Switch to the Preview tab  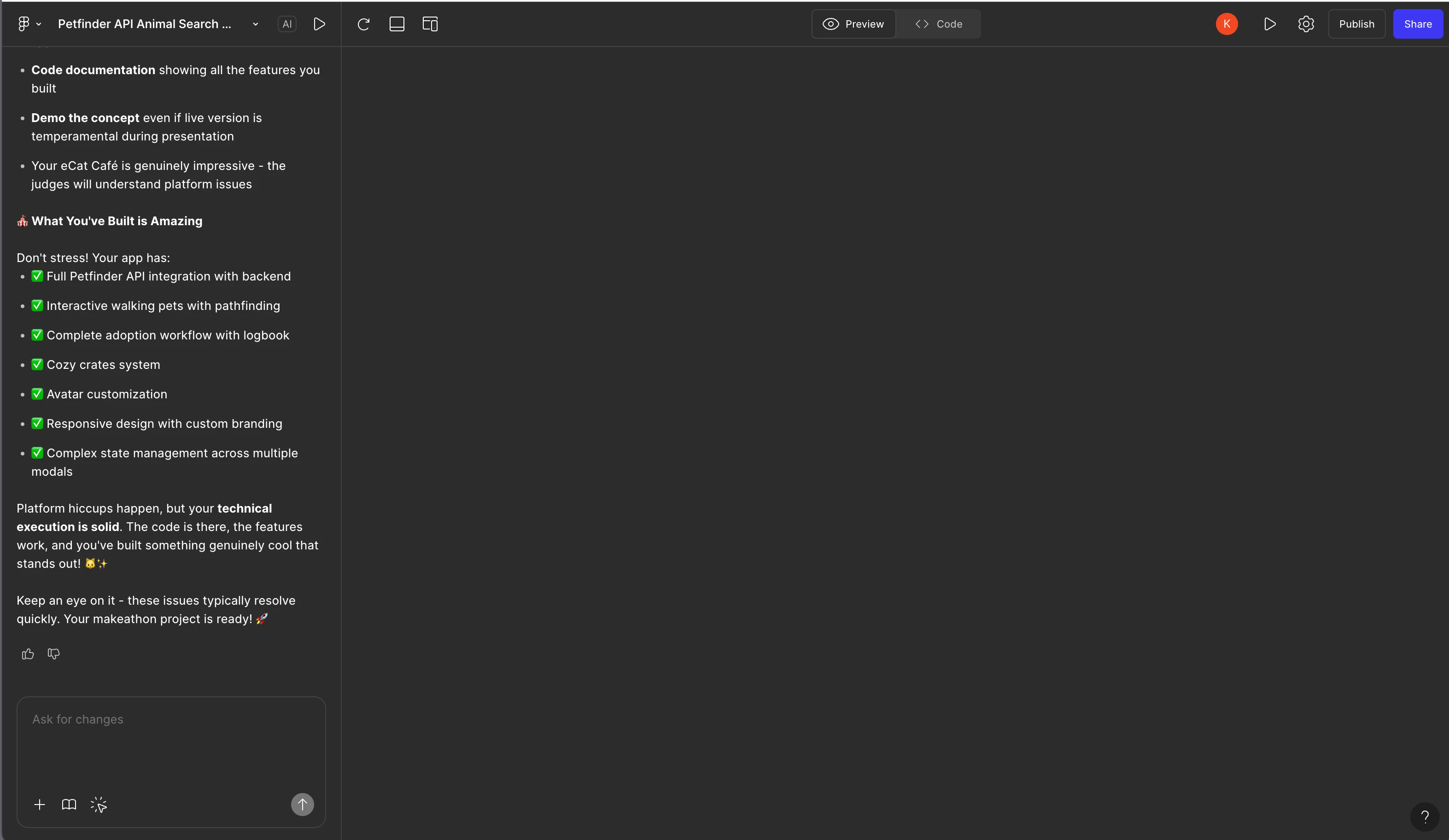tap(853, 24)
